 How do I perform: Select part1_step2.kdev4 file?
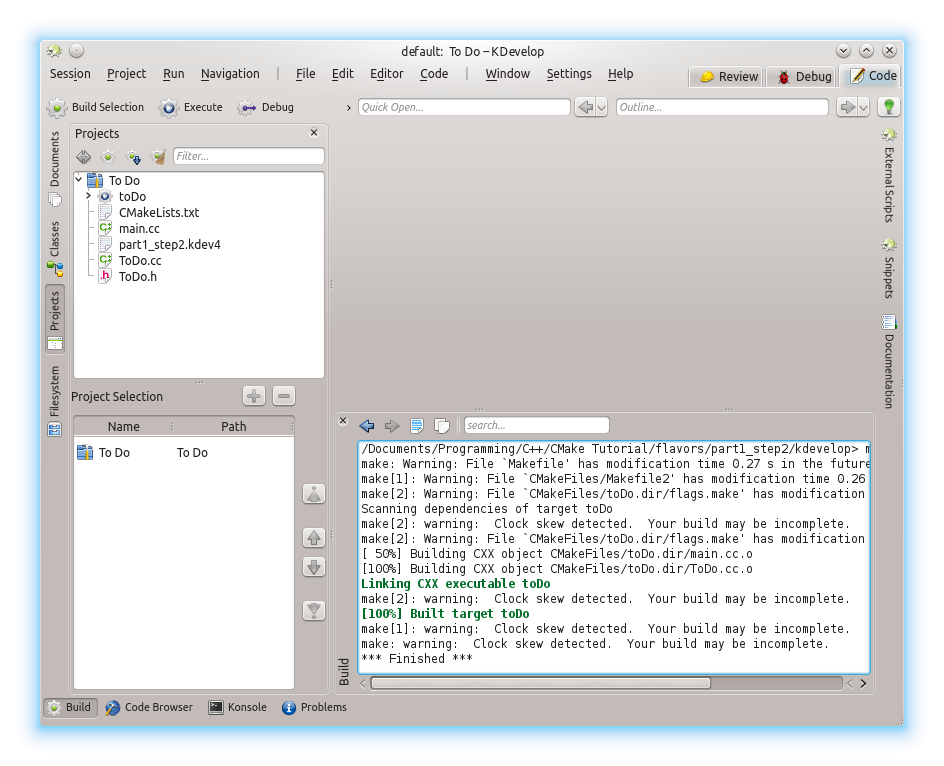(x=170, y=244)
